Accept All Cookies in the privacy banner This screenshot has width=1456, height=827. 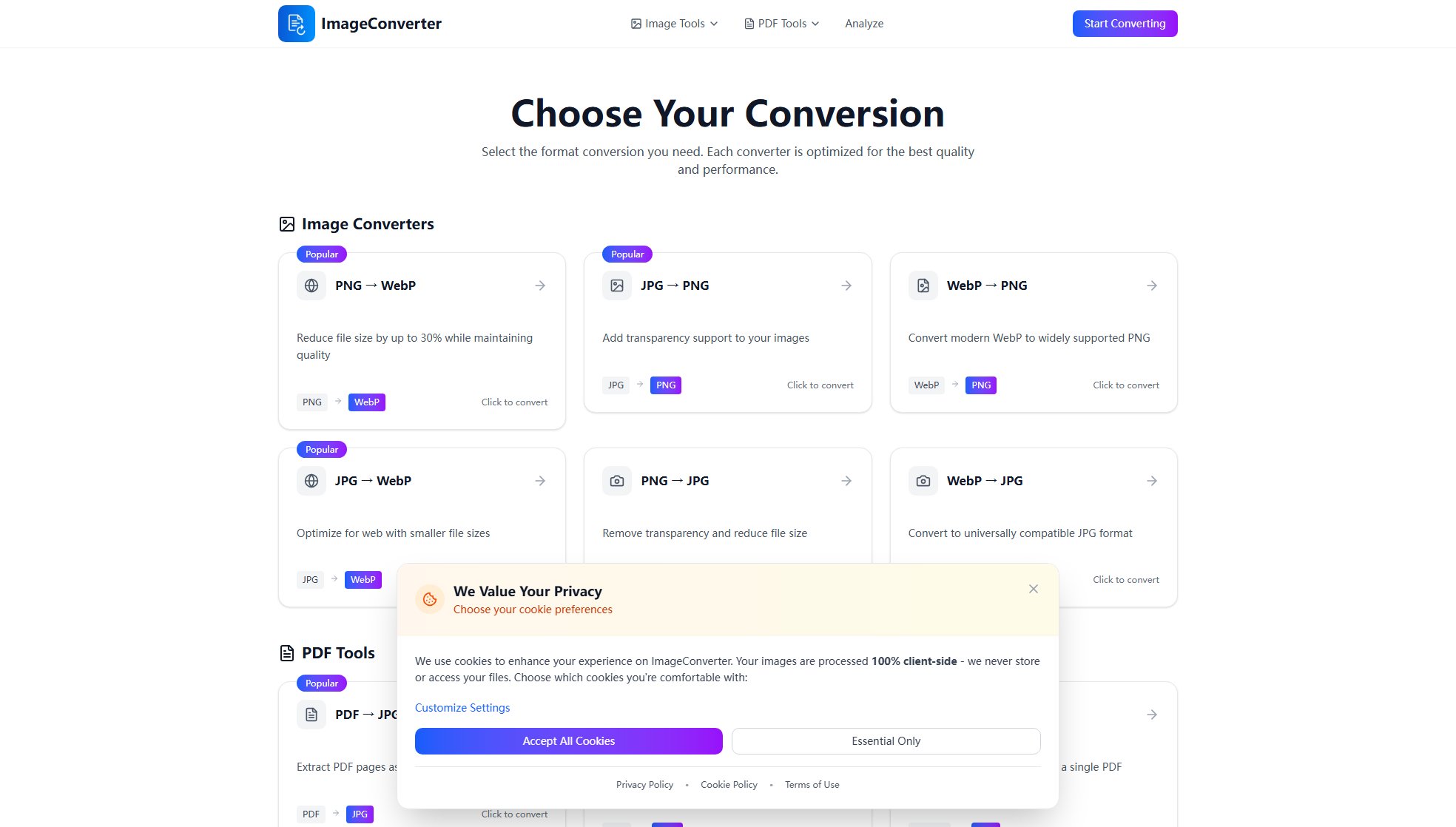click(x=568, y=741)
